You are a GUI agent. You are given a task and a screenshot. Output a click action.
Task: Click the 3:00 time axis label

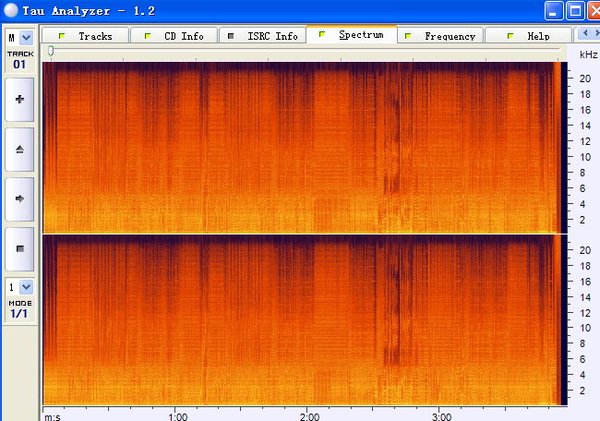point(442,416)
